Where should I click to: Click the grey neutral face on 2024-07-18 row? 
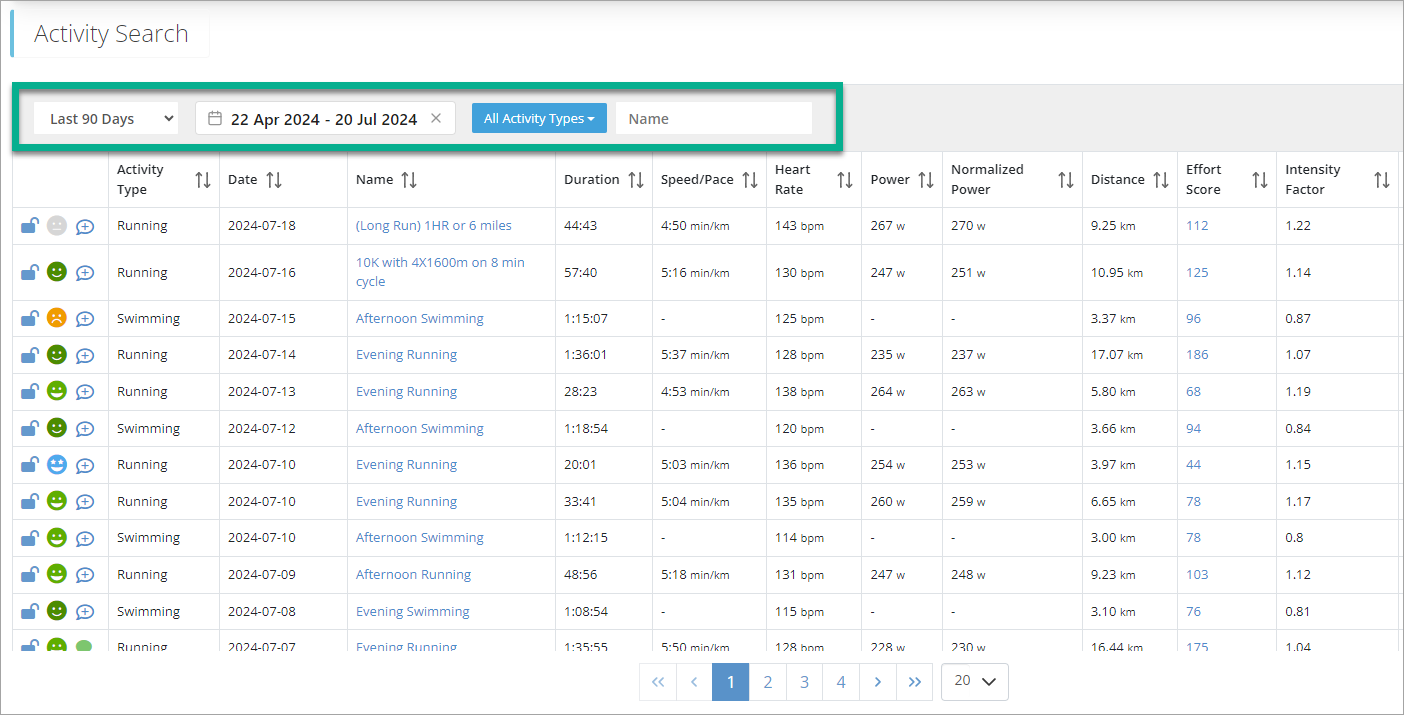pyautogui.click(x=57, y=226)
